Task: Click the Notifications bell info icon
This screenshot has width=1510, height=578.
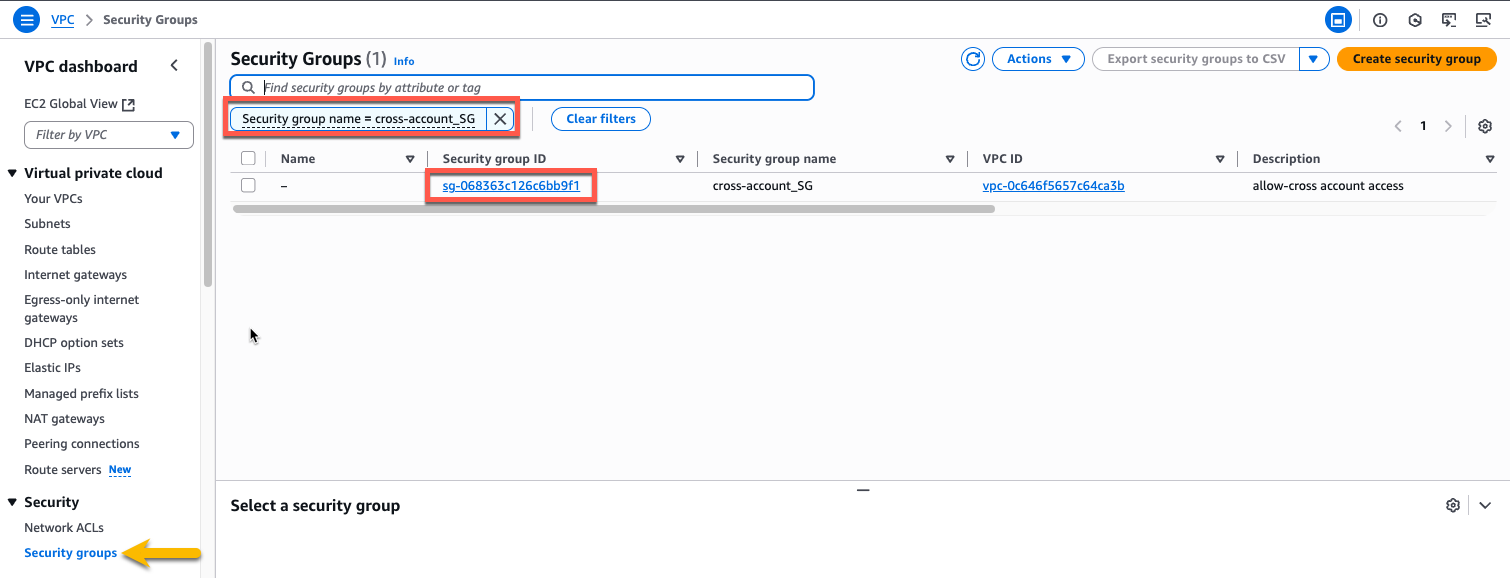Action: 1380,19
